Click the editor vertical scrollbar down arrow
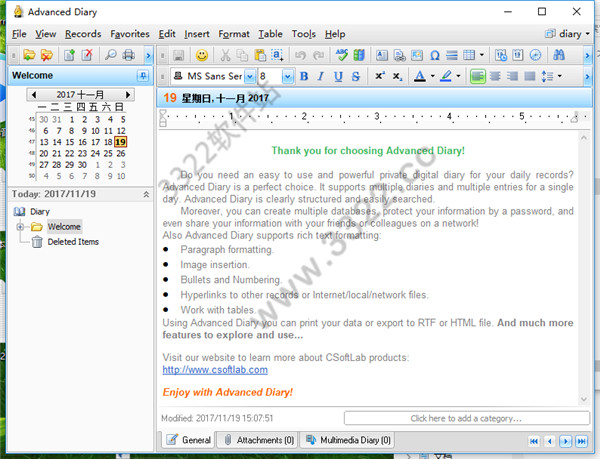Image resolution: width=600 pixels, height=459 pixels. (x=584, y=399)
